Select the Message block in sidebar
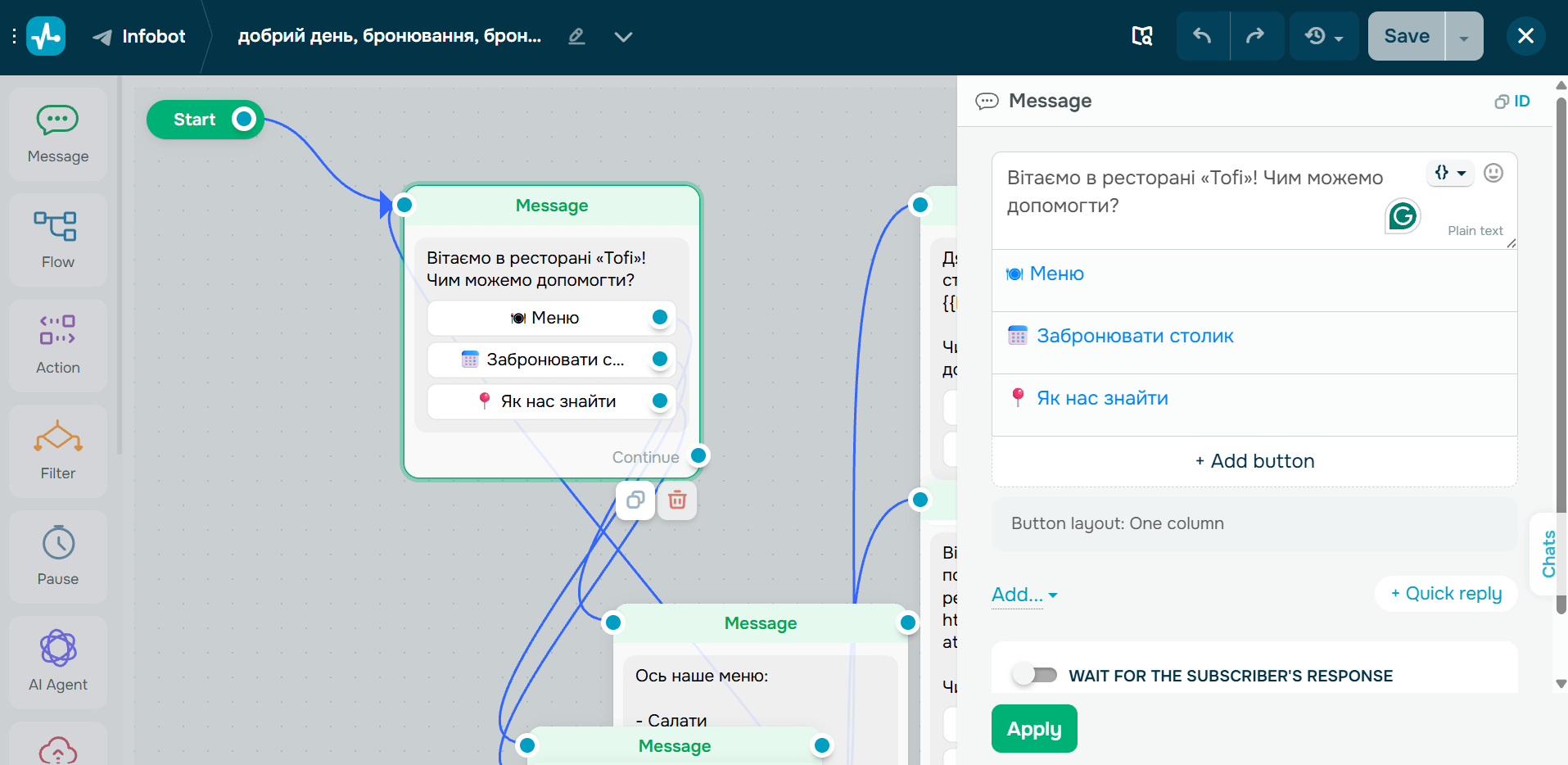 coord(58,134)
